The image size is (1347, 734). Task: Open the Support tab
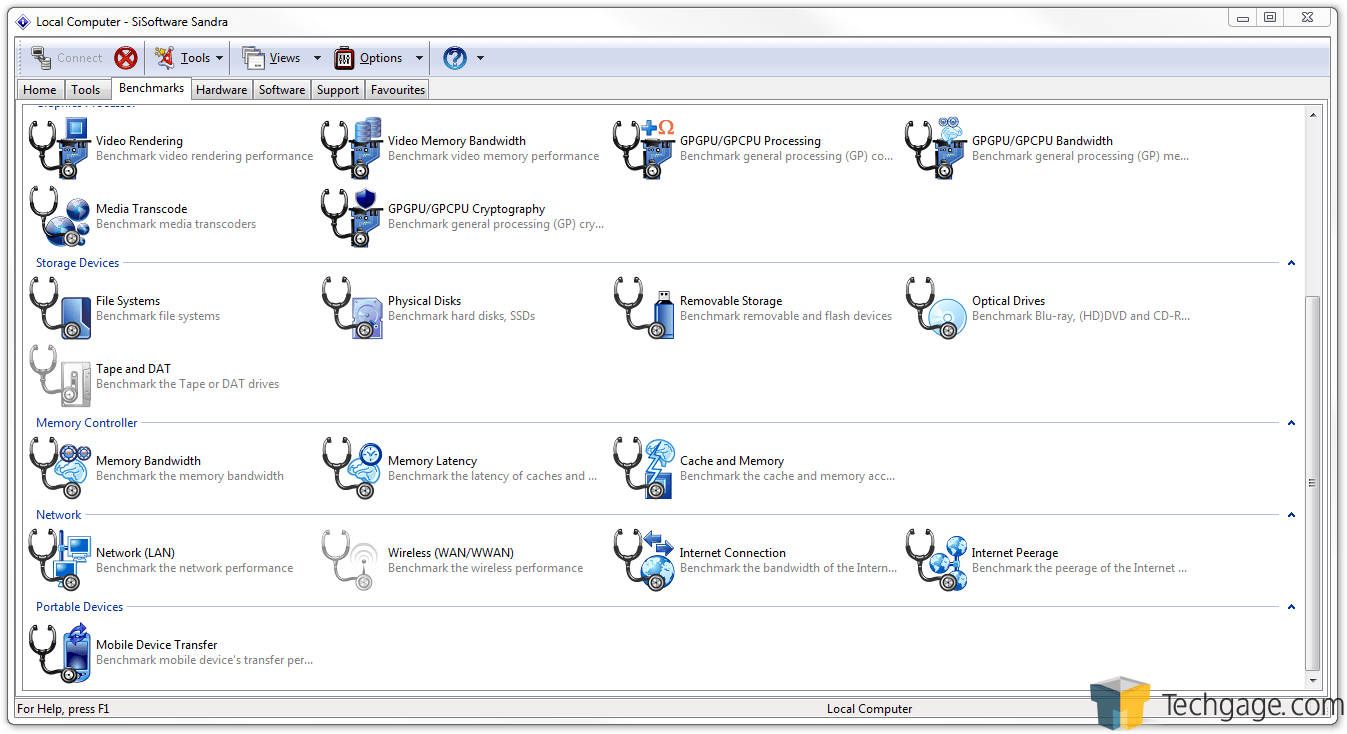pos(338,90)
